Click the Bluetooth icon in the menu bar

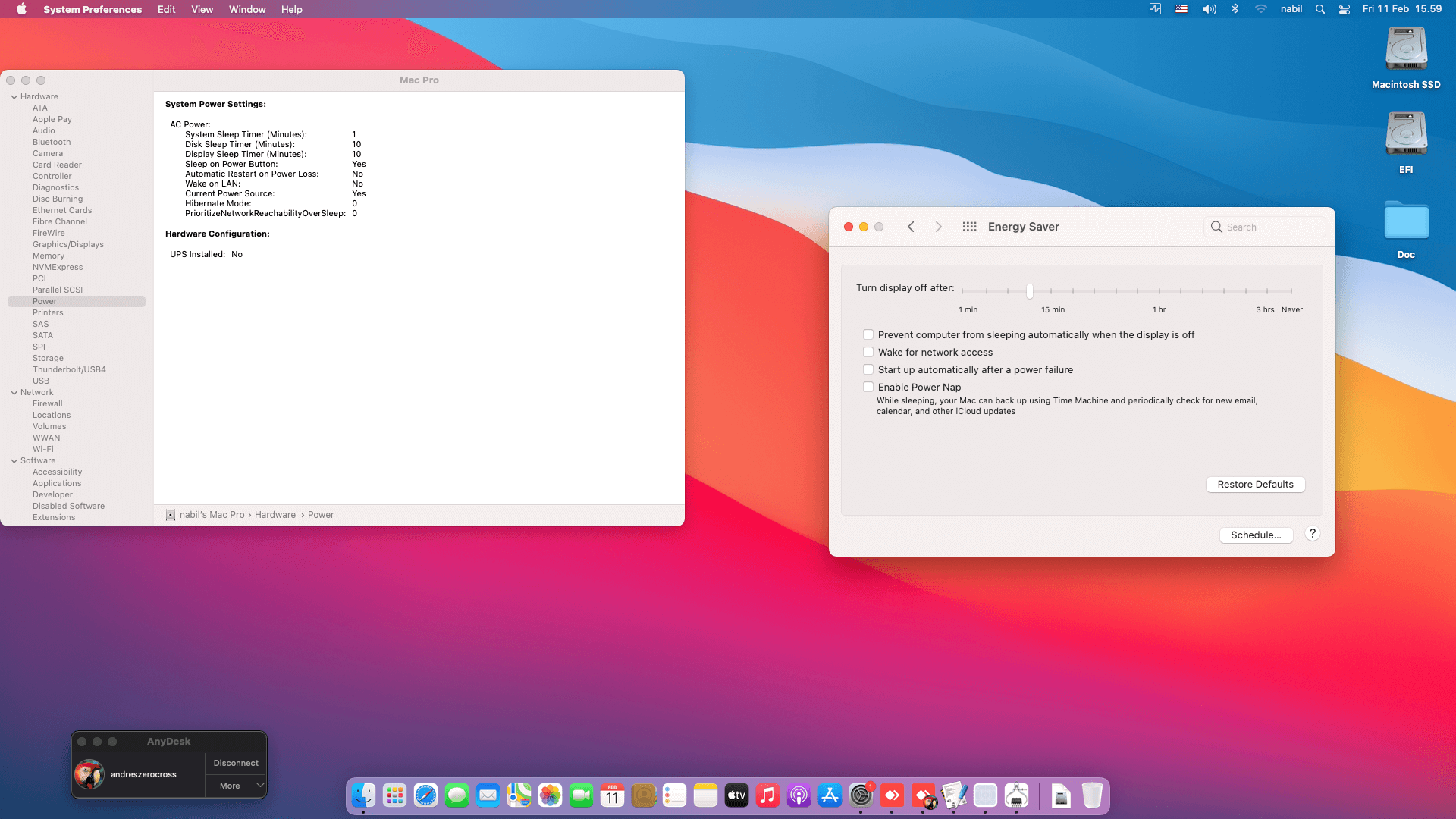(1235, 9)
